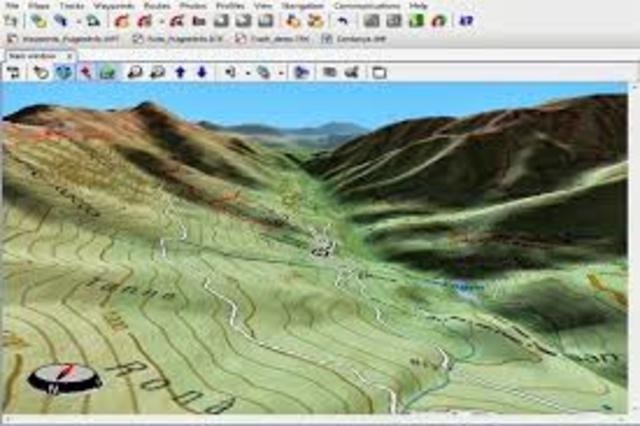Toggle the checkbox beside Ruta_Pugsedris.BTF

[138, 39]
